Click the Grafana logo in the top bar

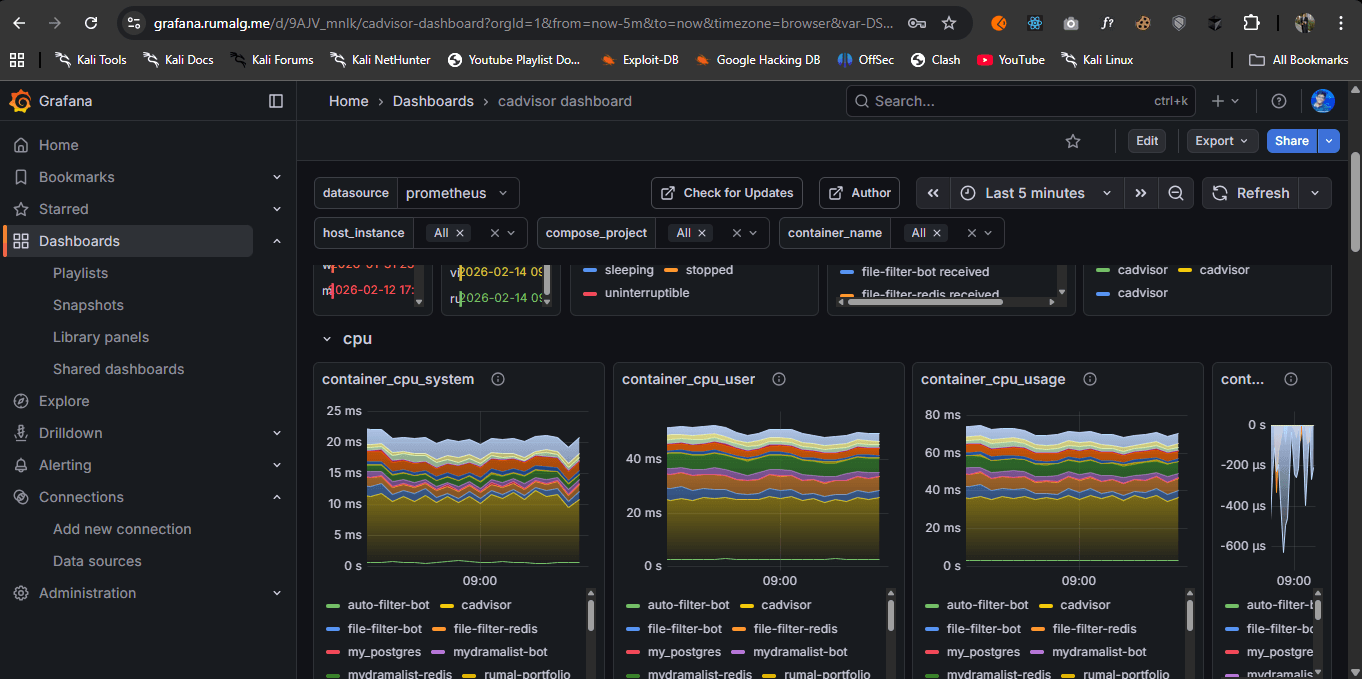(21, 100)
